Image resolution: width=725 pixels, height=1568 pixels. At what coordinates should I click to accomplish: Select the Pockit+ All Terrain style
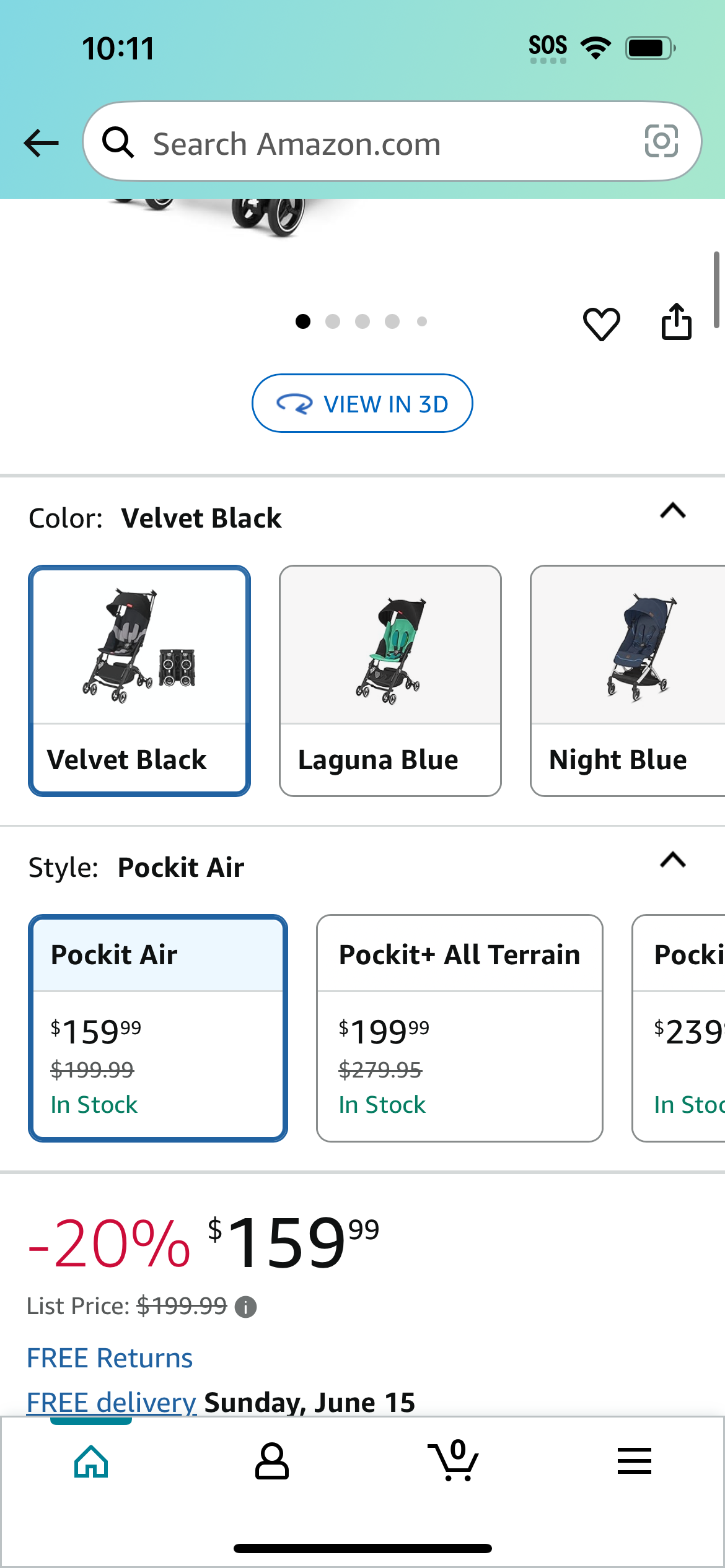[460, 1028]
